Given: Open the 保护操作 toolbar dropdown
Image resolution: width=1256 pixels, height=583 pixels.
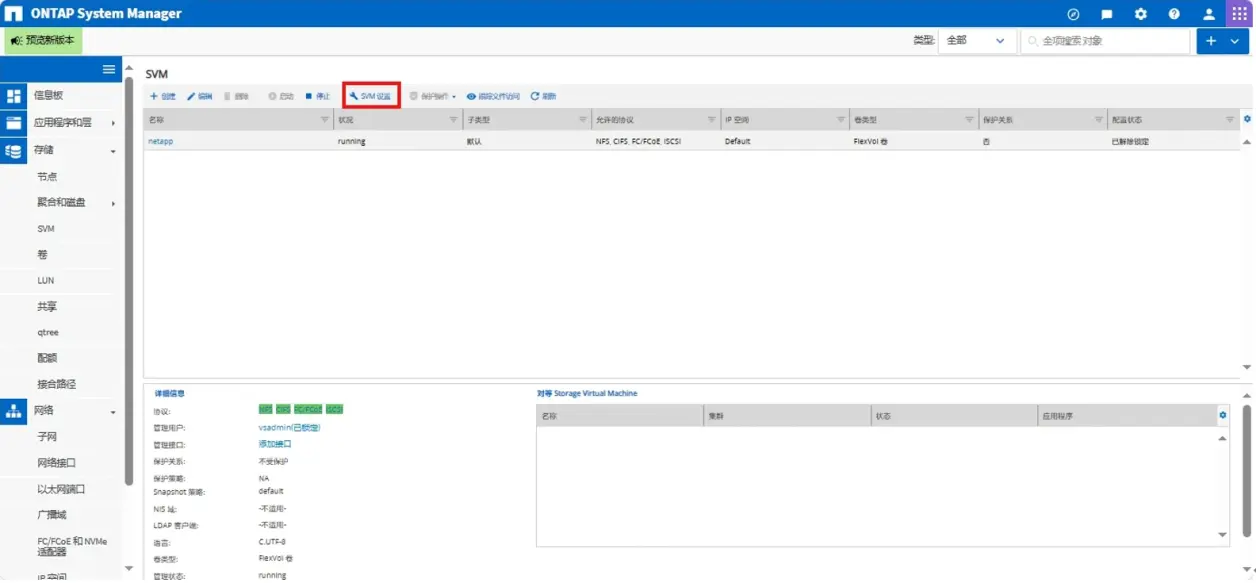Looking at the screenshot, I should (432, 96).
